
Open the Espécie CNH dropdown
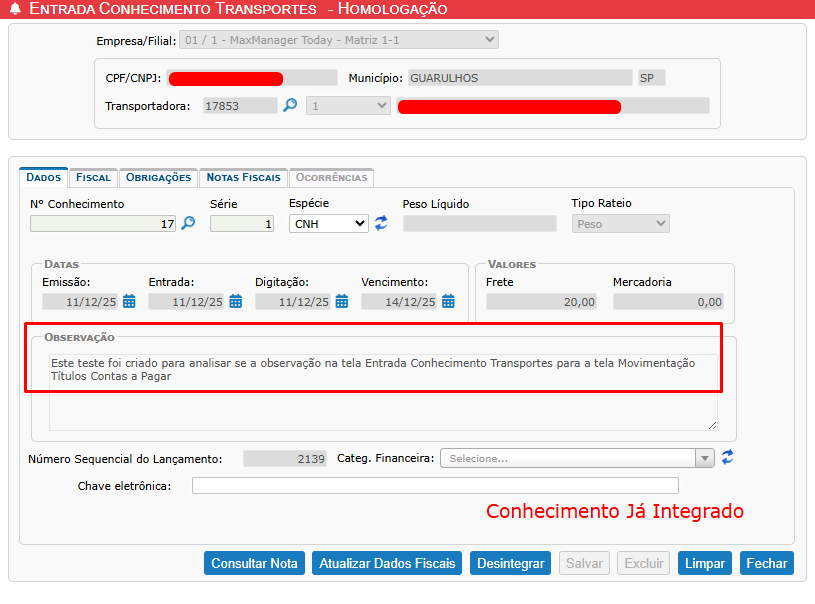tap(328, 224)
